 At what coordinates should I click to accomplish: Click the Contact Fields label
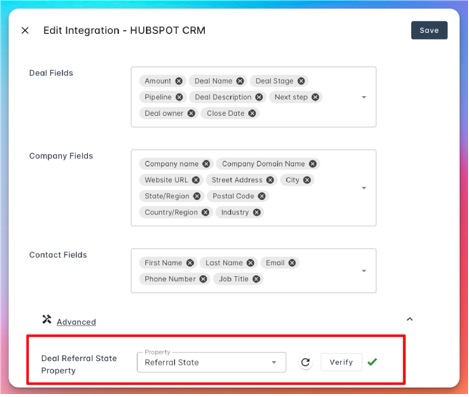(58, 255)
